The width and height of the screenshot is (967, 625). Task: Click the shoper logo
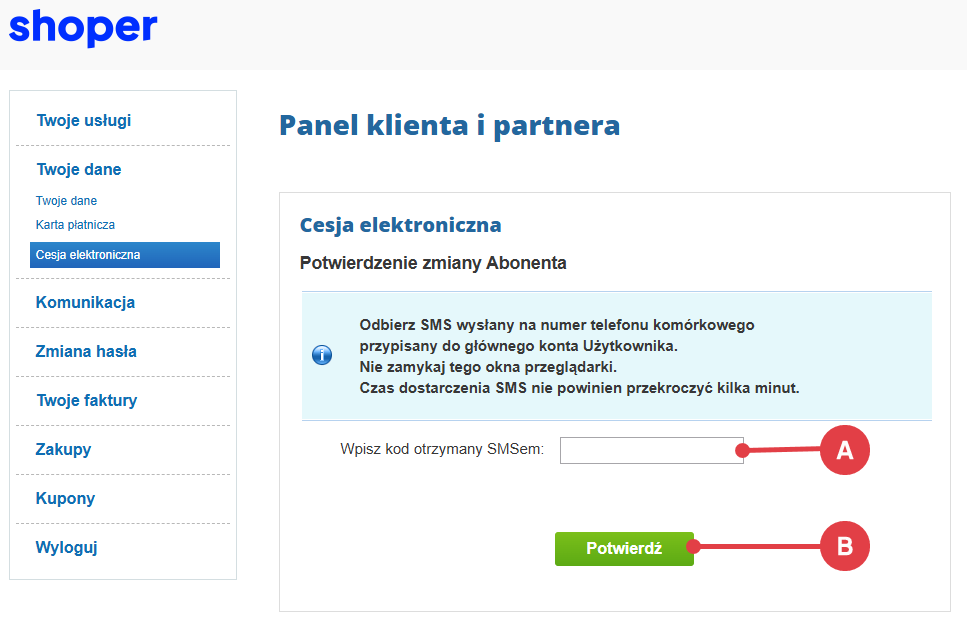[83, 27]
